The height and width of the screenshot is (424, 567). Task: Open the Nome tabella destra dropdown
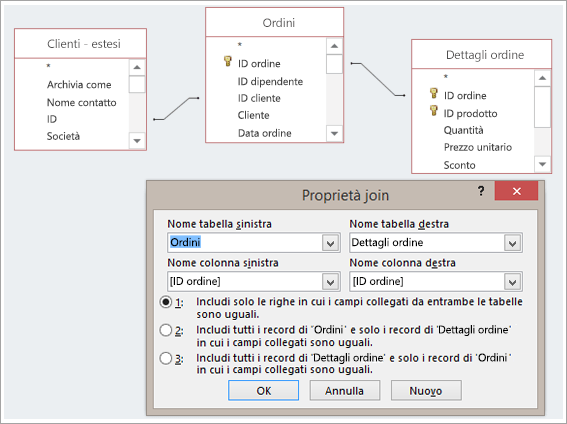(512, 243)
